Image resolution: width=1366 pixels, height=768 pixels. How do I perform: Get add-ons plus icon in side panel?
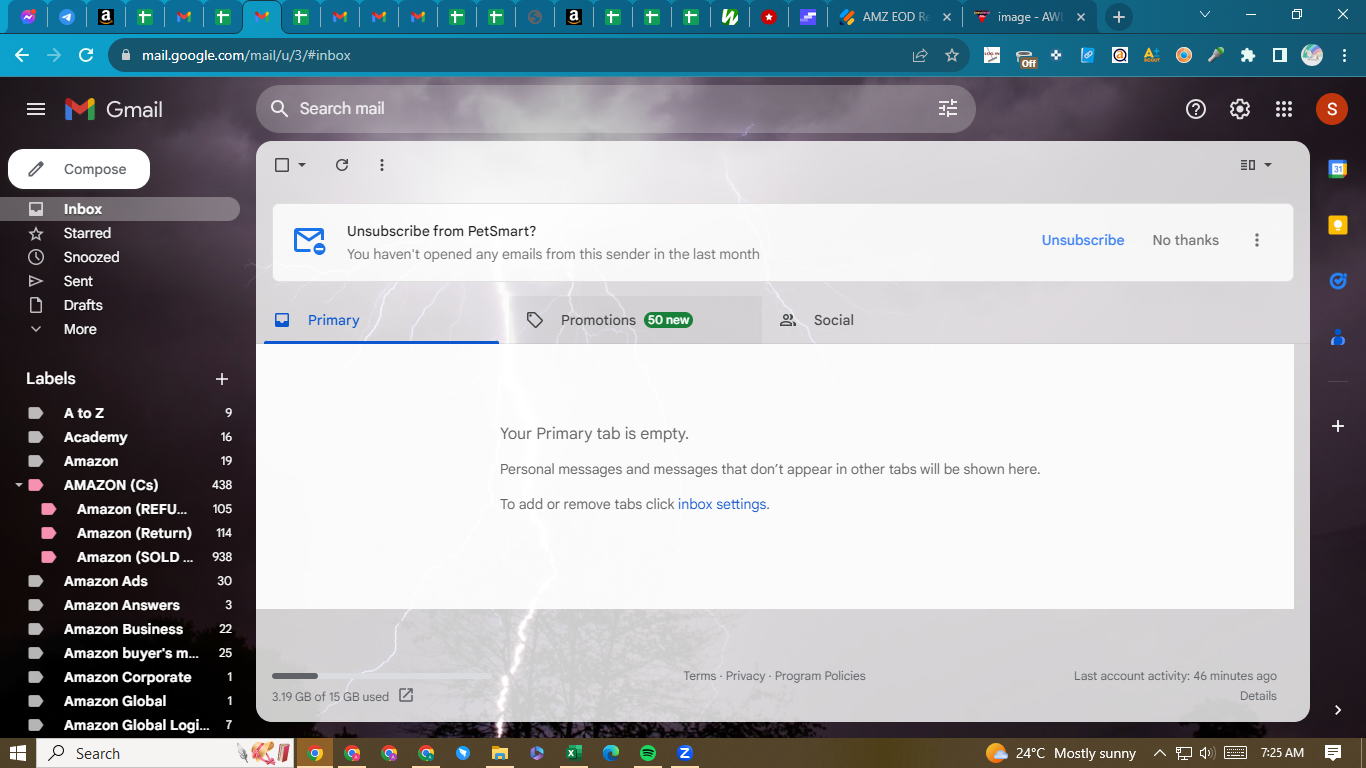(x=1338, y=426)
